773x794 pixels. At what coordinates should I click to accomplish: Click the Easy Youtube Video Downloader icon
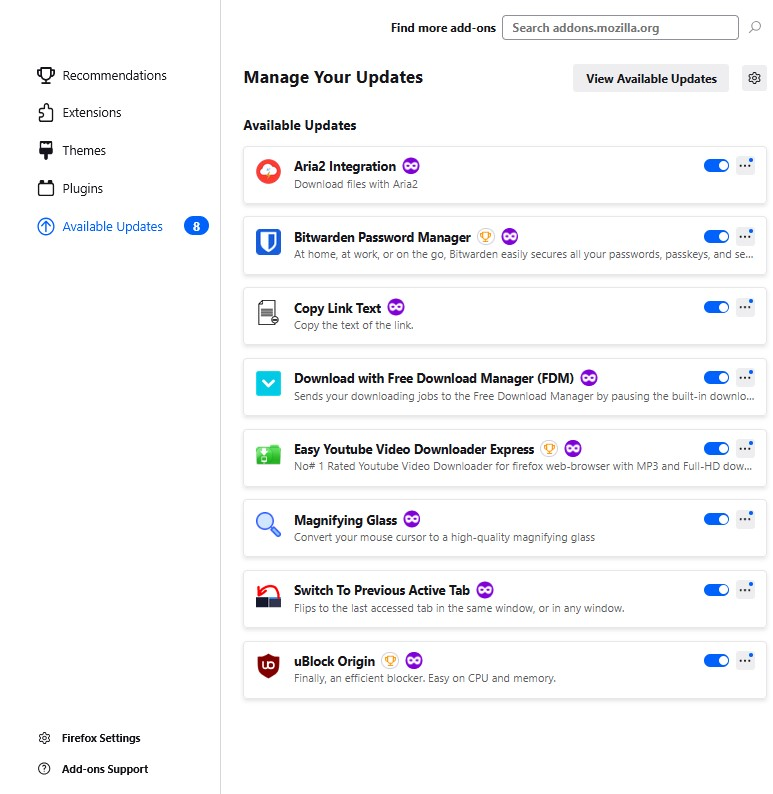(x=268, y=454)
